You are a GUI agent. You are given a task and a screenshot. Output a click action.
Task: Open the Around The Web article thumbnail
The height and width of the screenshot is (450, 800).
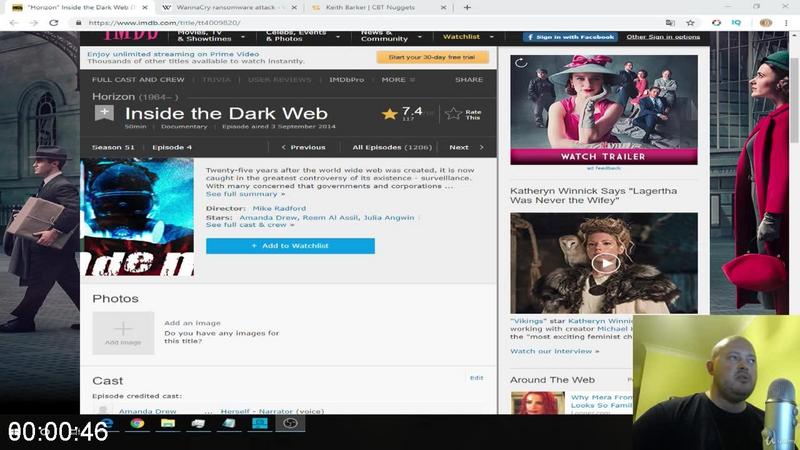tap(538, 403)
